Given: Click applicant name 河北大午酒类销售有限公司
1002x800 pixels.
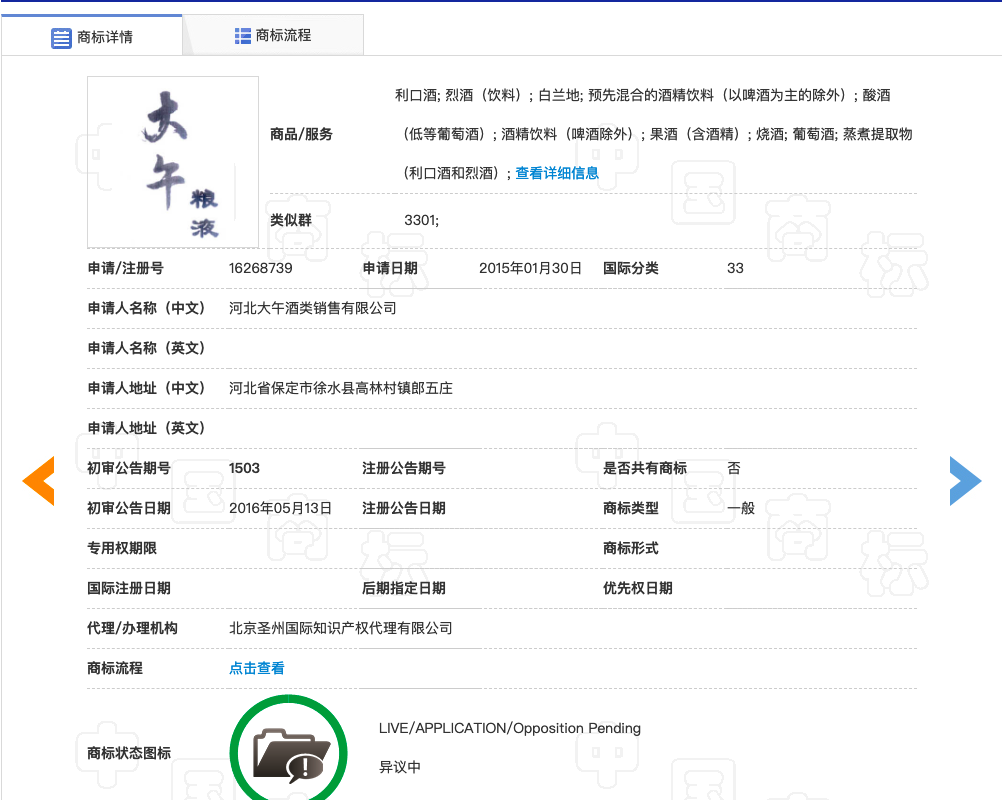Looking at the screenshot, I should point(313,308).
